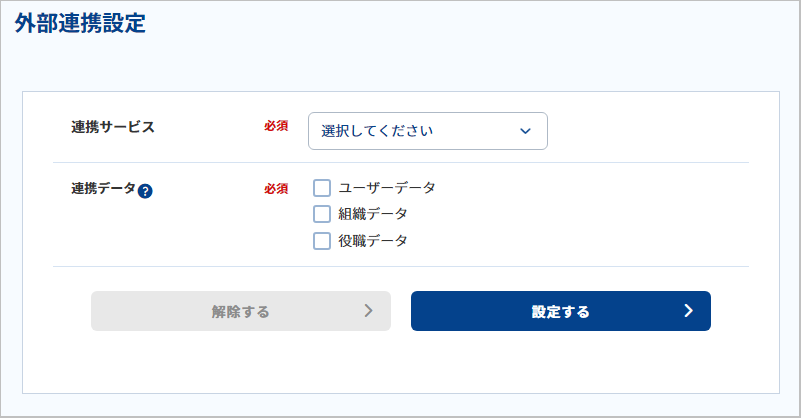The width and height of the screenshot is (801, 418).
Task: Check the ユーザーデータ checkbox
Action: (322, 188)
